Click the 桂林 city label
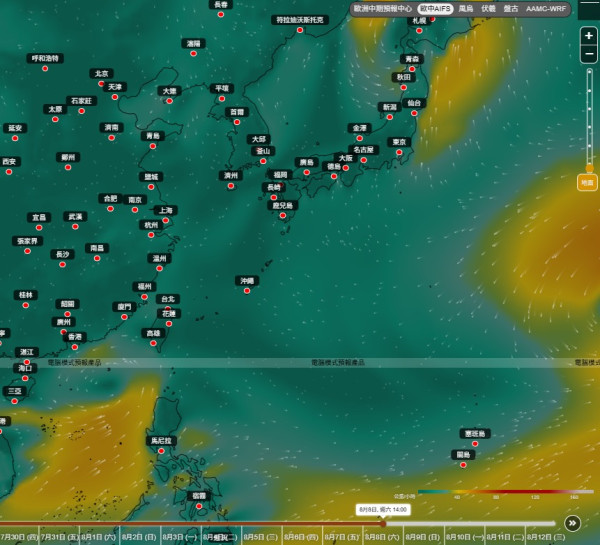This screenshot has height=545, width=600. [26, 295]
